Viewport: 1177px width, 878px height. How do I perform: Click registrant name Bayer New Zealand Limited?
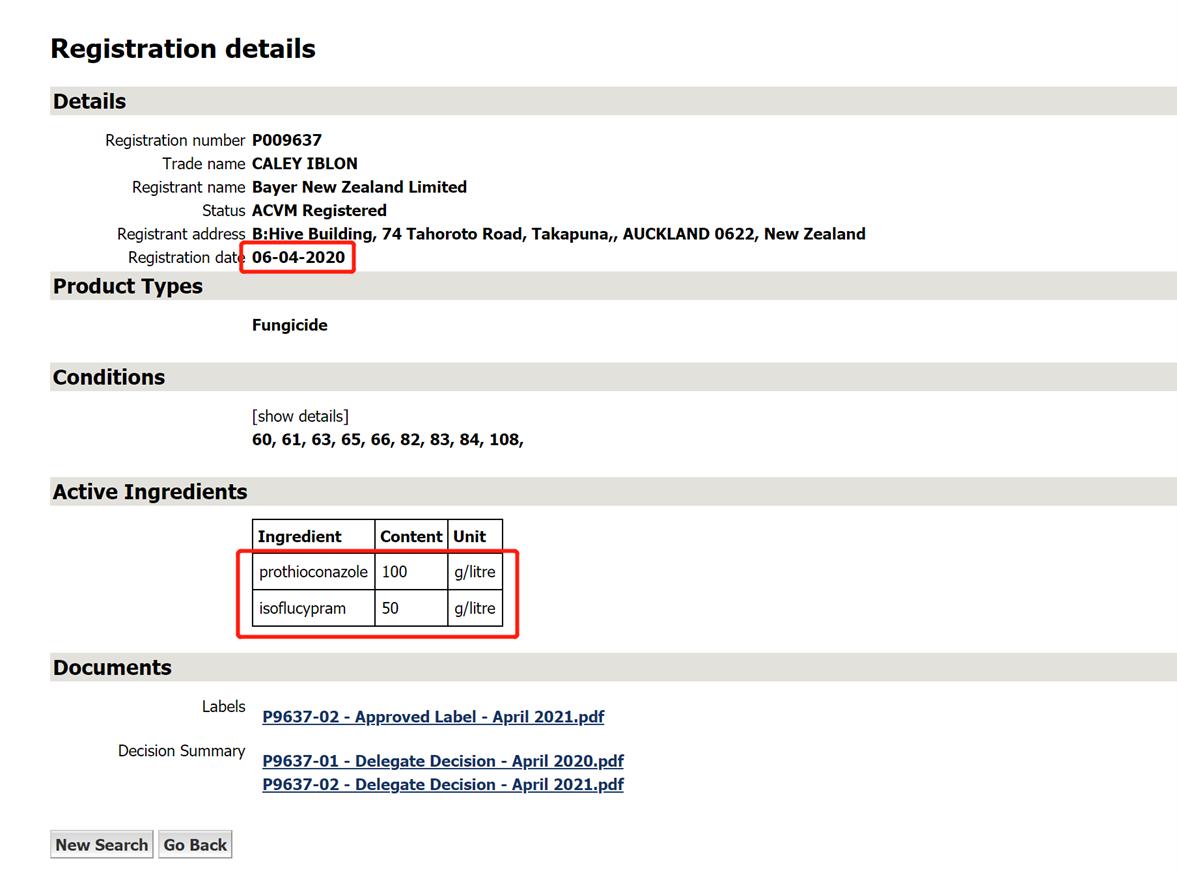pyautogui.click(x=359, y=187)
